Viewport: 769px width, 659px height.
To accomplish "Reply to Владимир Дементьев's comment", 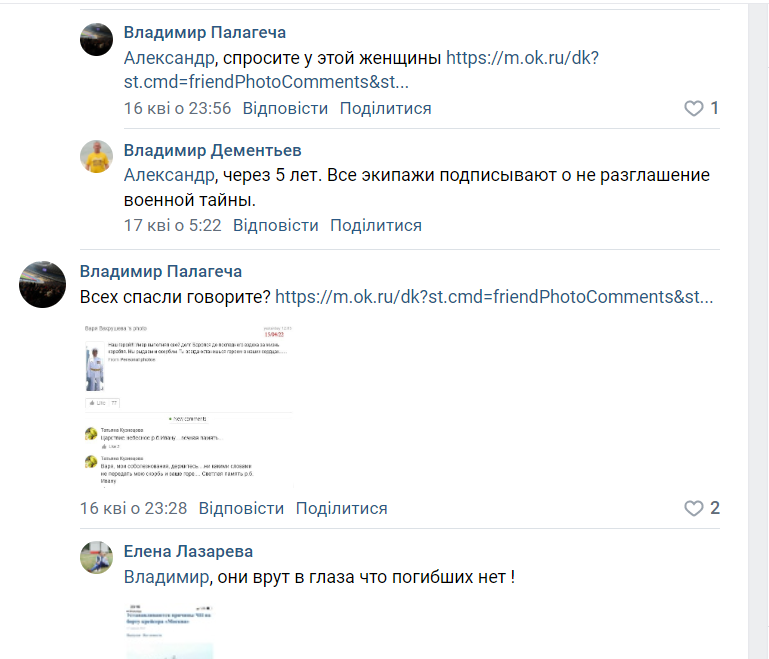I will tap(275, 225).
